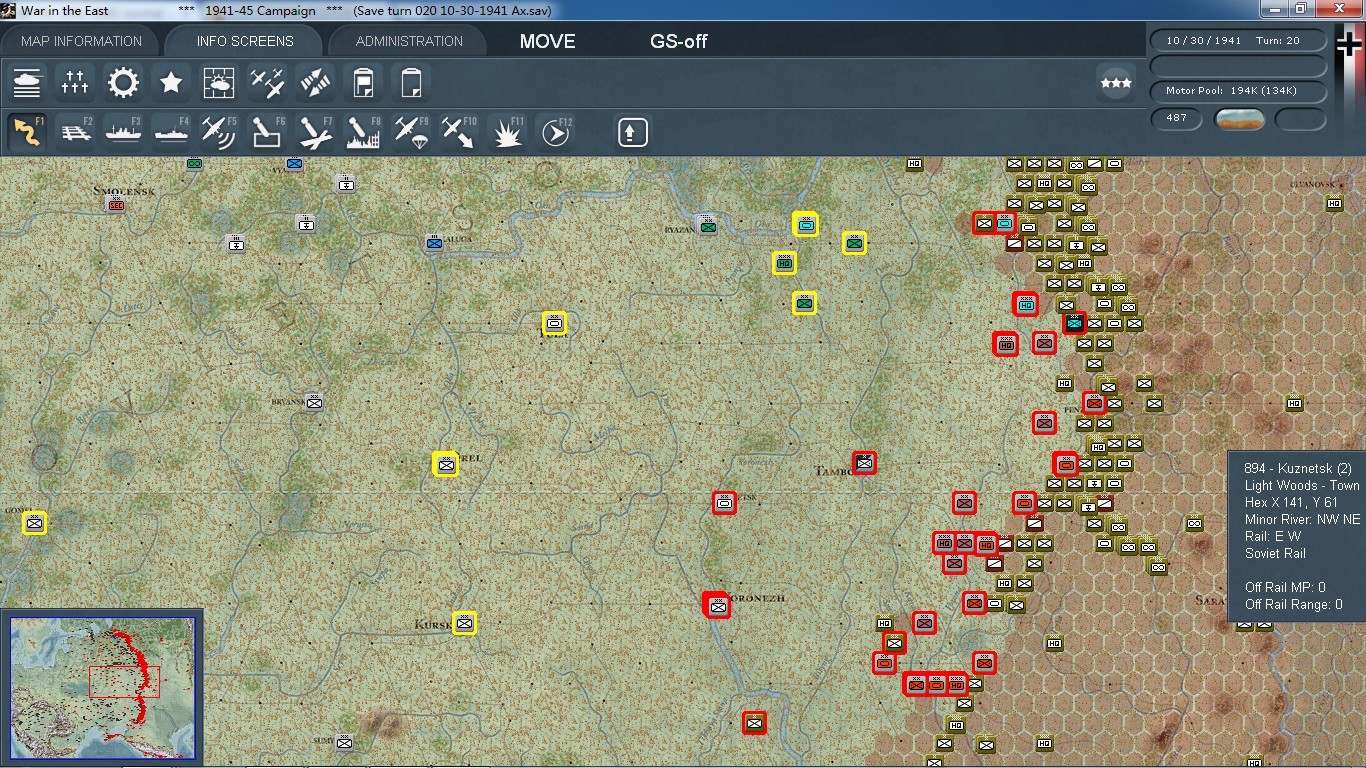Click the 'Off Rail Range: 0' line
This screenshot has height=768, width=1366.
pos(1294,604)
